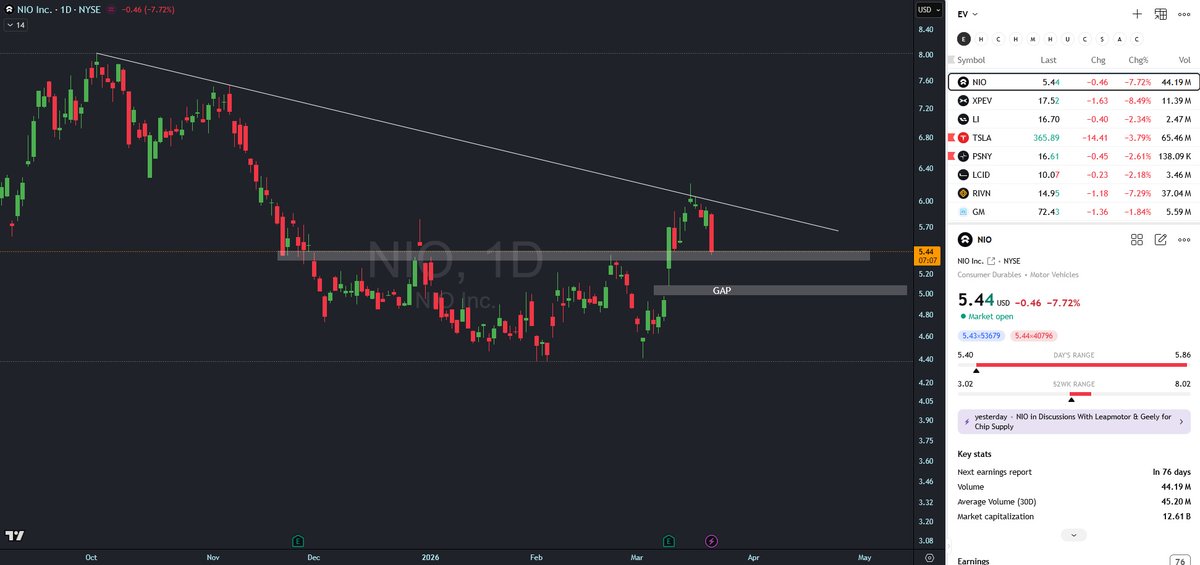Click the RIVN logo icon

(964, 193)
